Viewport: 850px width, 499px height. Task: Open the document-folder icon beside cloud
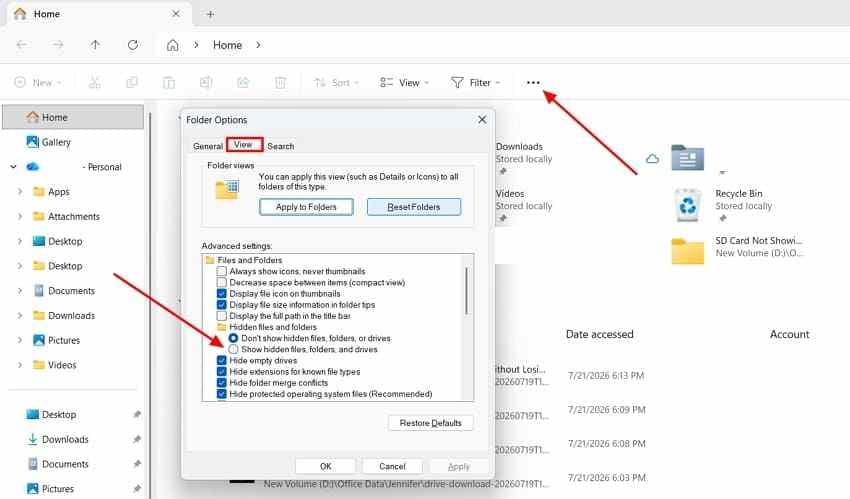[687, 158]
